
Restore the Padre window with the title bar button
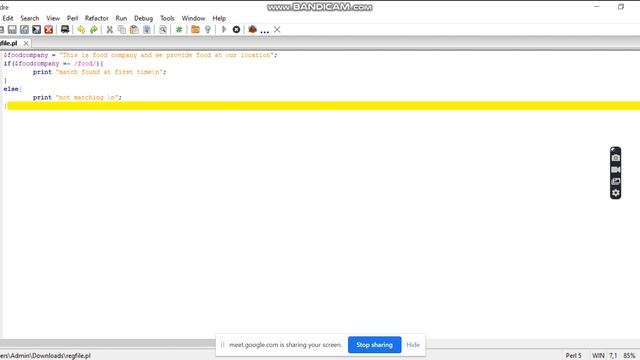(621, 7)
